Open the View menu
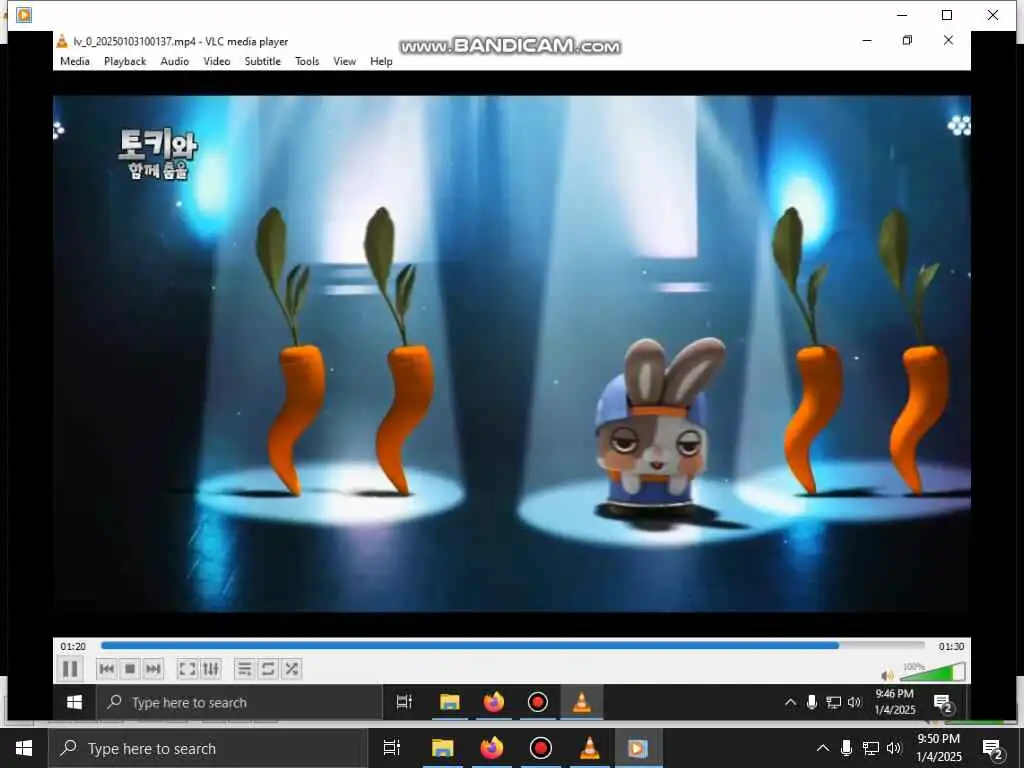This screenshot has height=768, width=1024. [x=344, y=61]
